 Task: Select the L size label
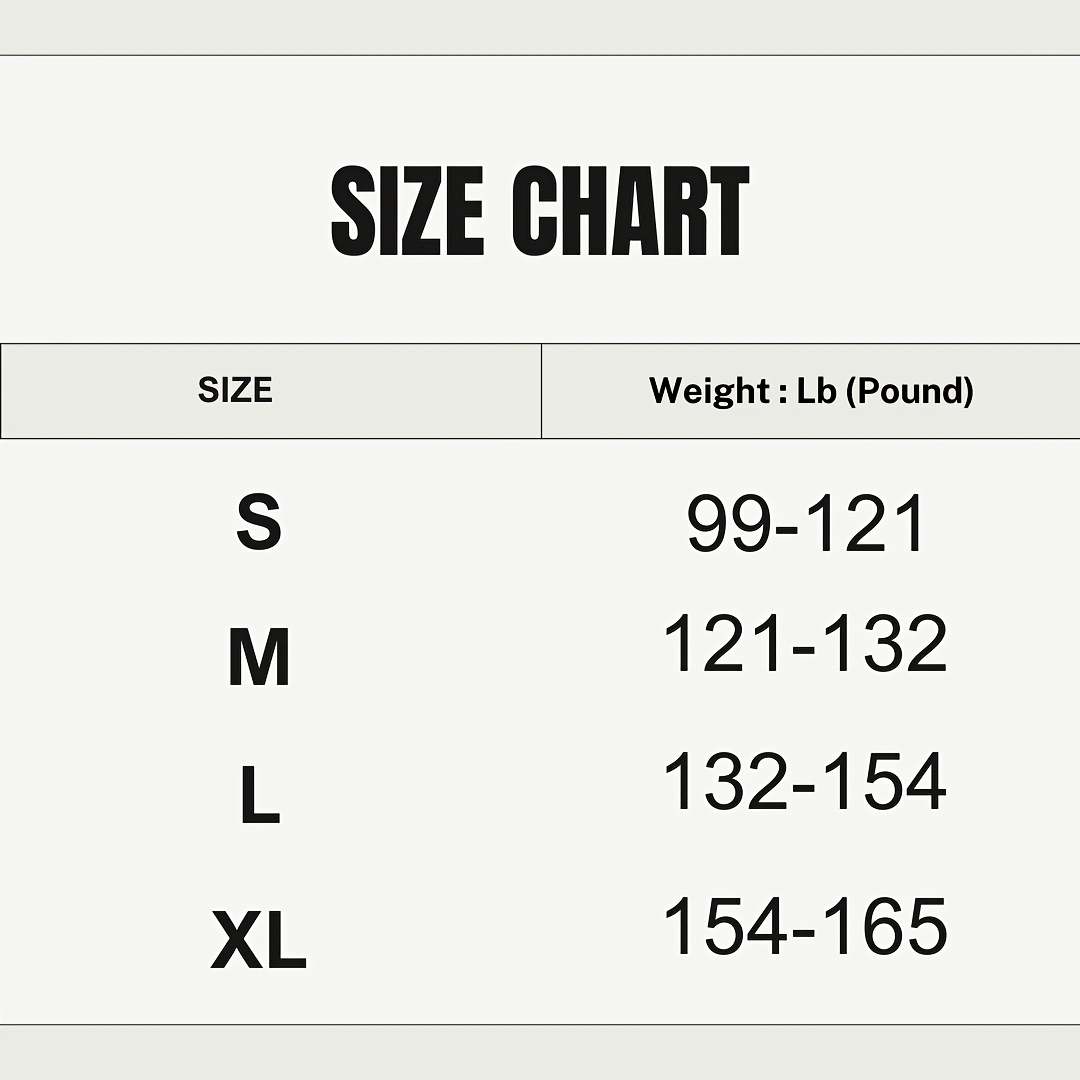click(x=259, y=796)
